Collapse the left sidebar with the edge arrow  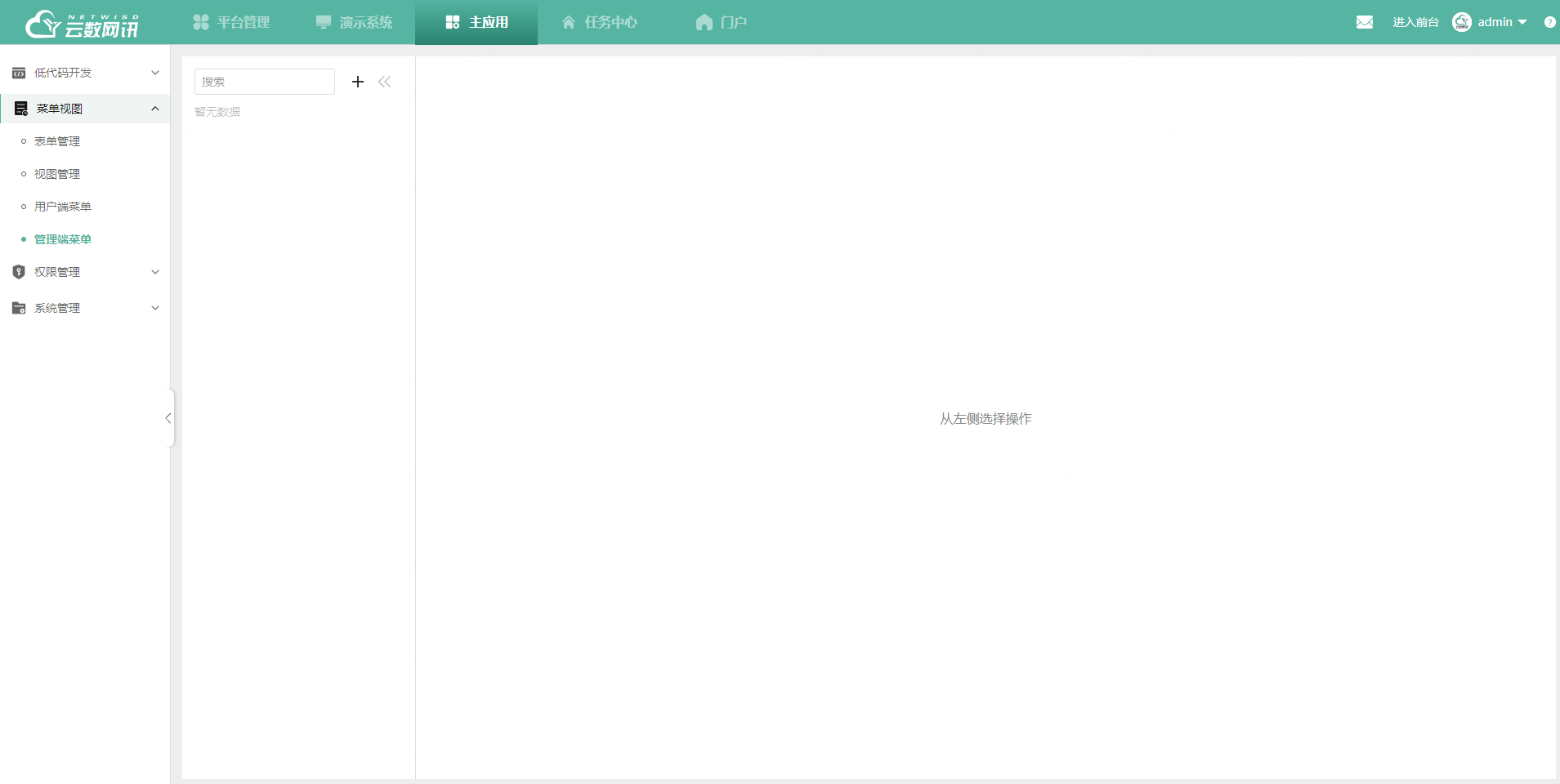click(168, 418)
